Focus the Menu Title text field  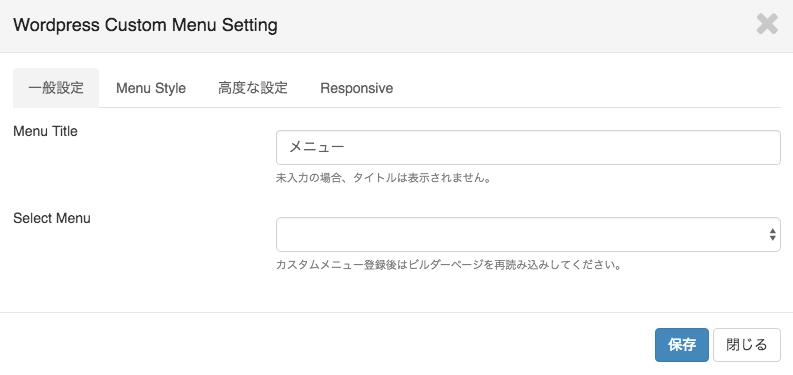coord(528,147)
